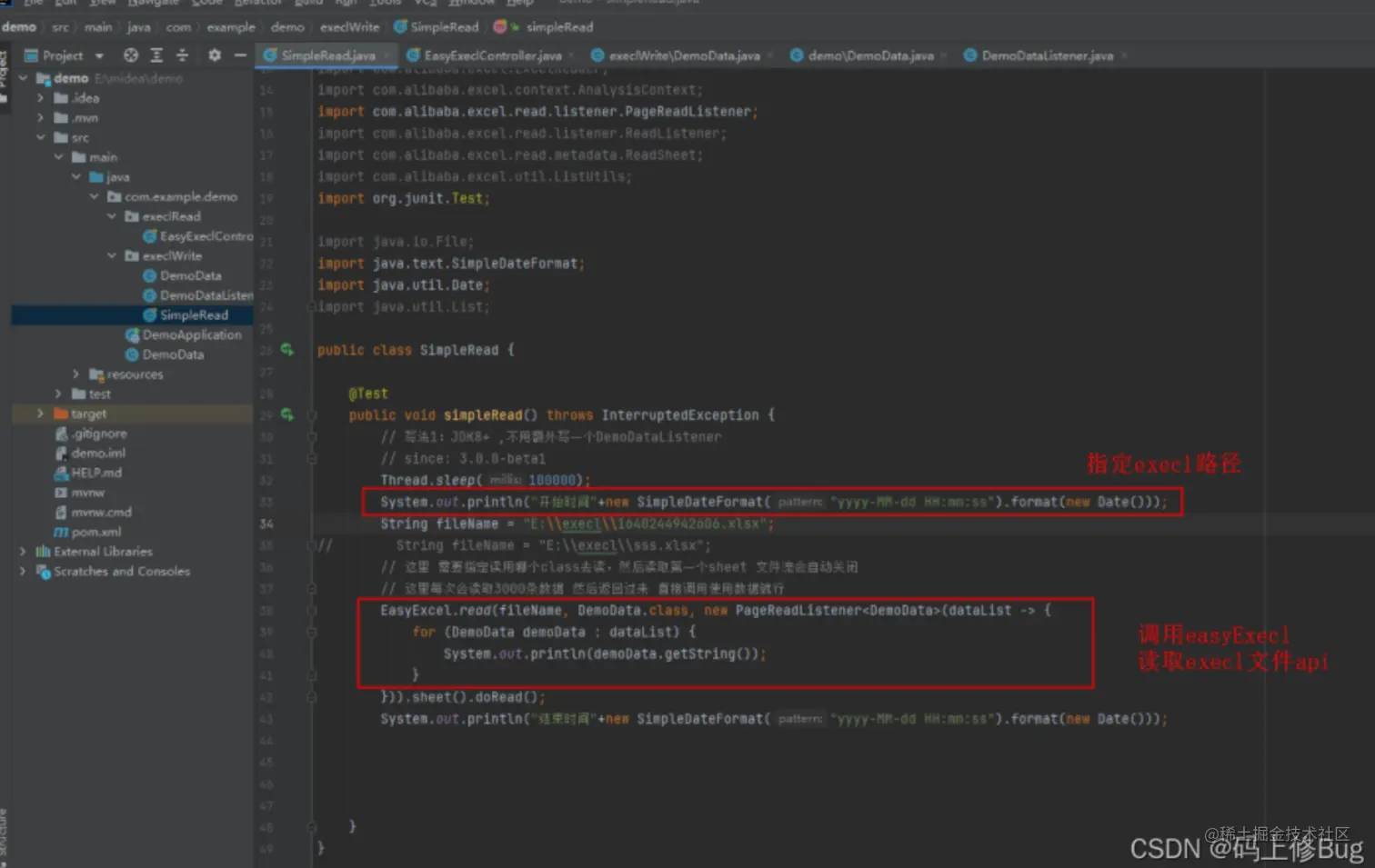Viewport: 1375px width, 868px height.
Task: Click example in the breadcrumb navigation bar
Action: coord(231,27)
